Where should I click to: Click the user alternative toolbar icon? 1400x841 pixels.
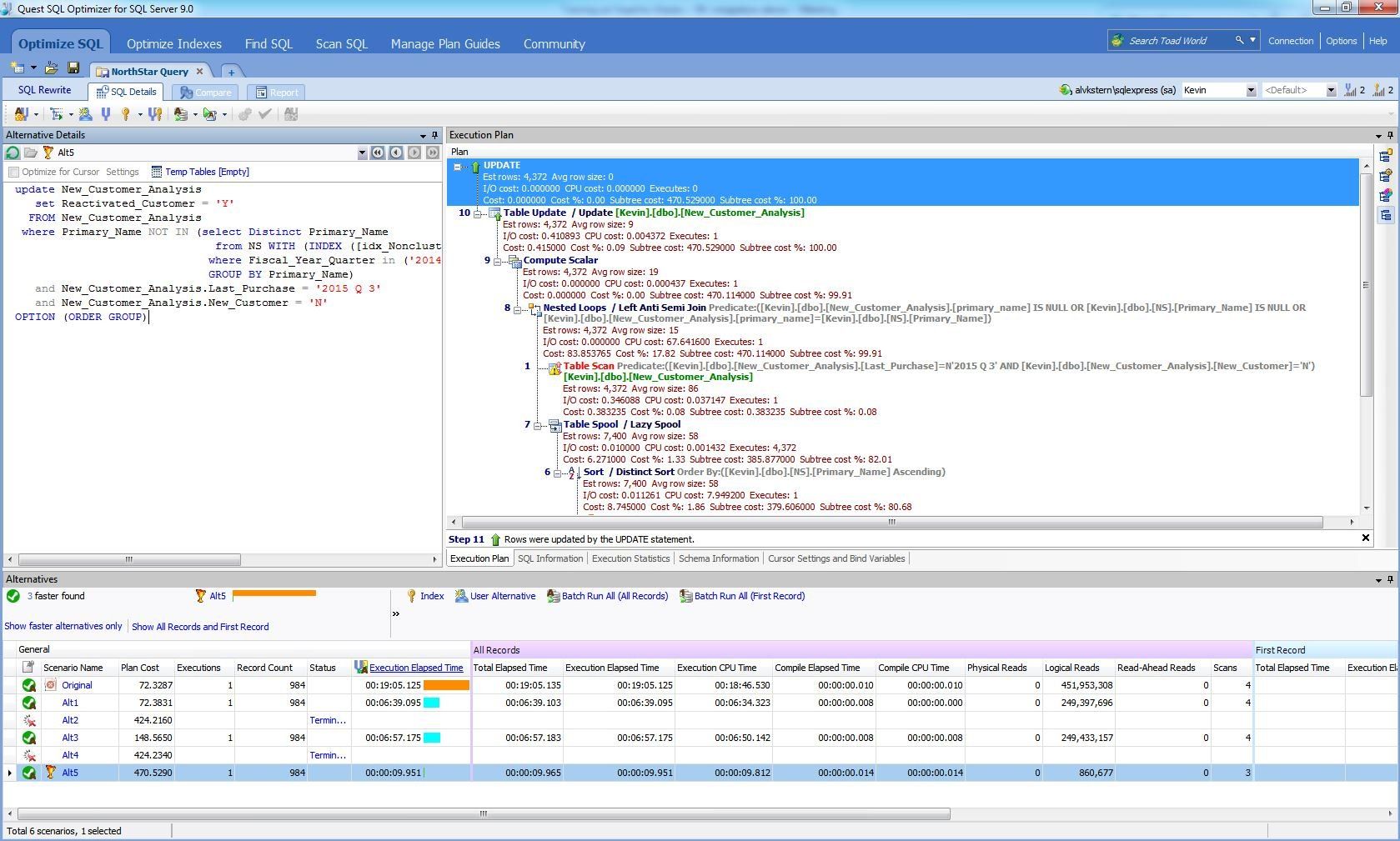coord(85,114)
